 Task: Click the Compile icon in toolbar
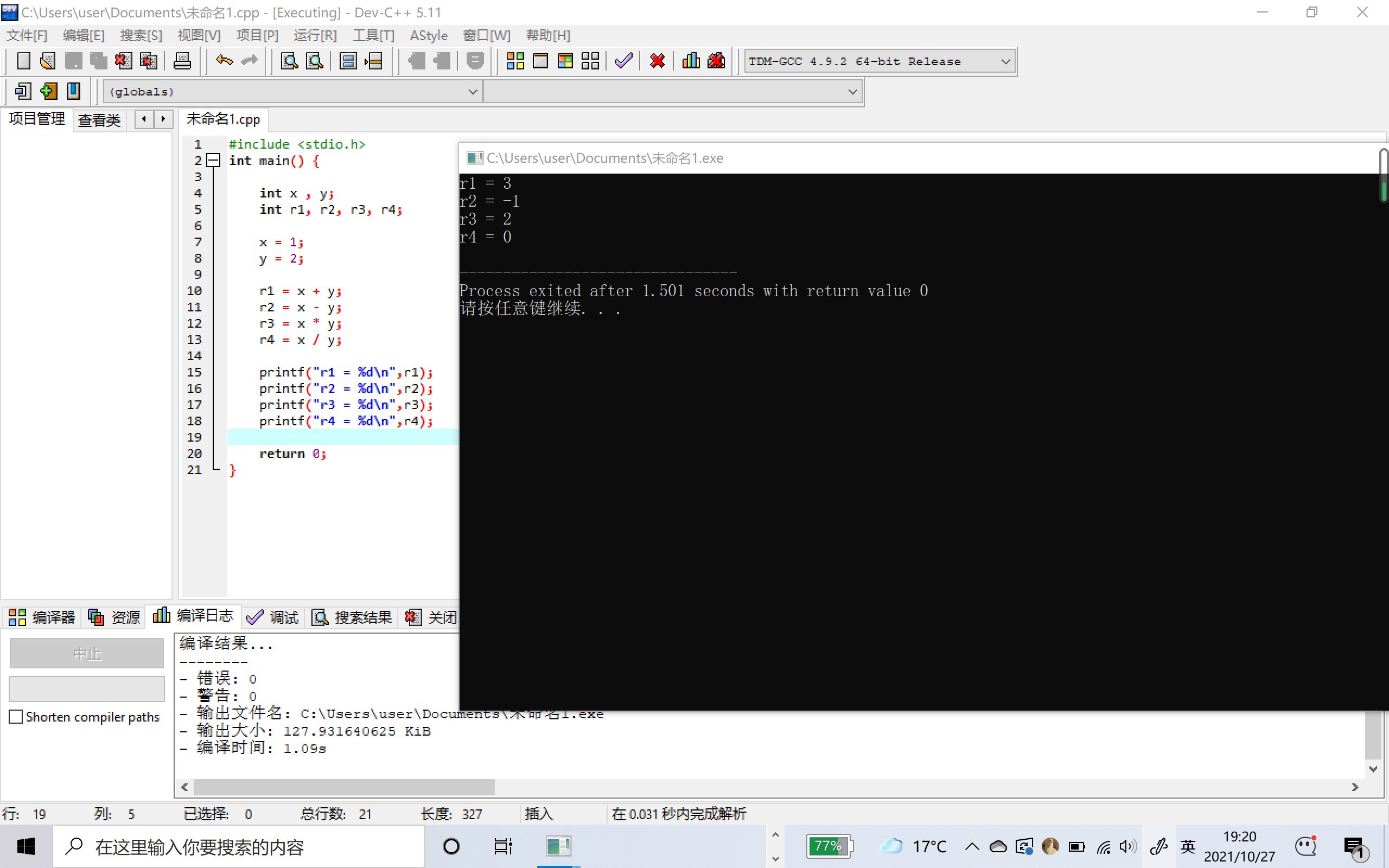[x=515, y=61]
